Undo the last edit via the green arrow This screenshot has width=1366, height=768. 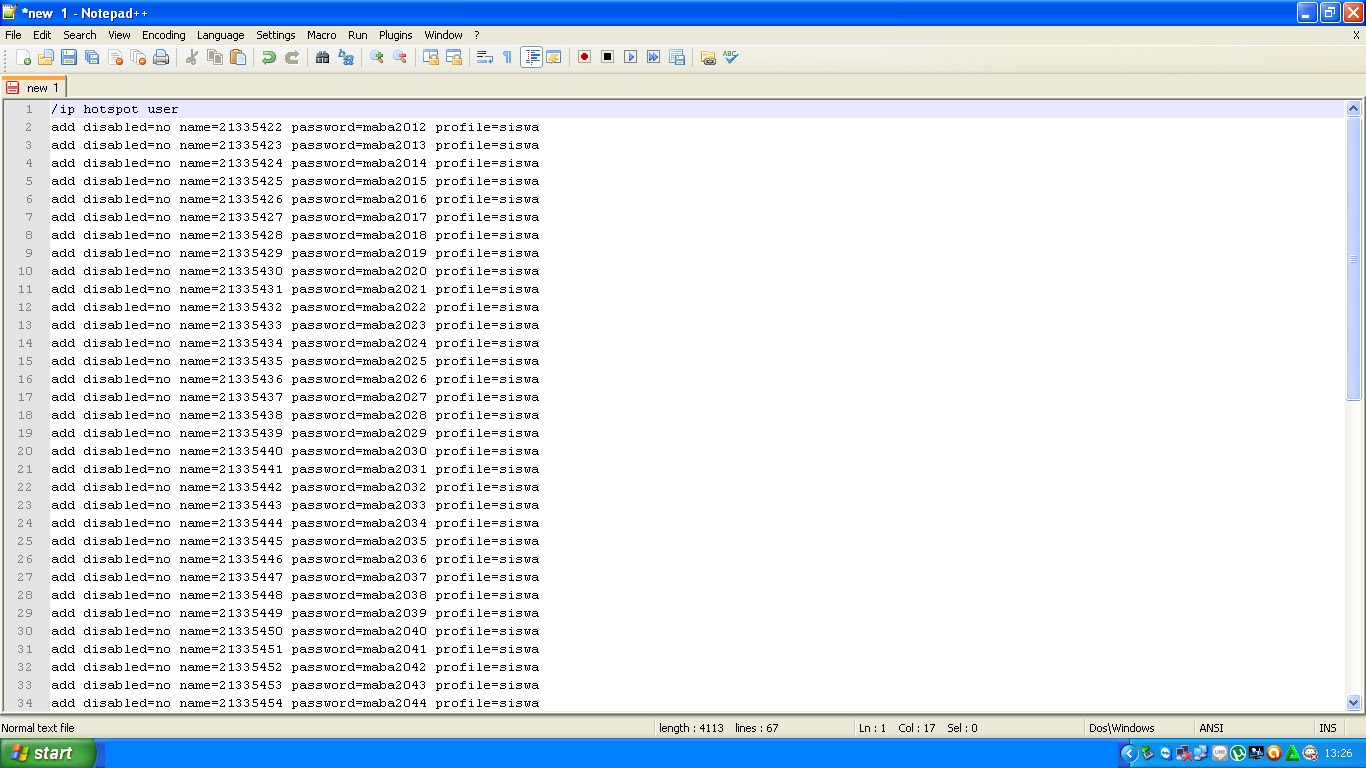tap(268, 58)
